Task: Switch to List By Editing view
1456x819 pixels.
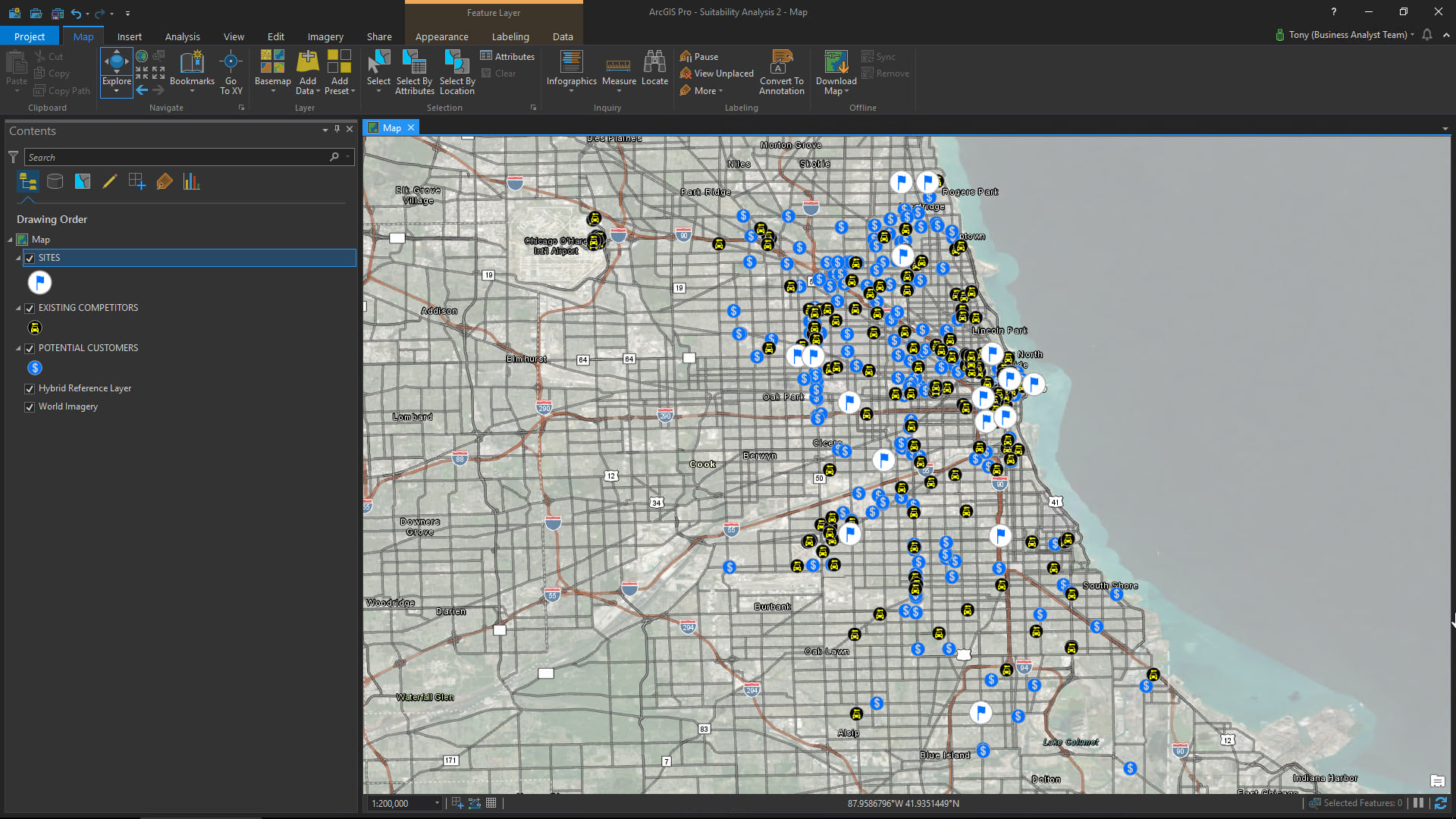Action: (110, 181)
